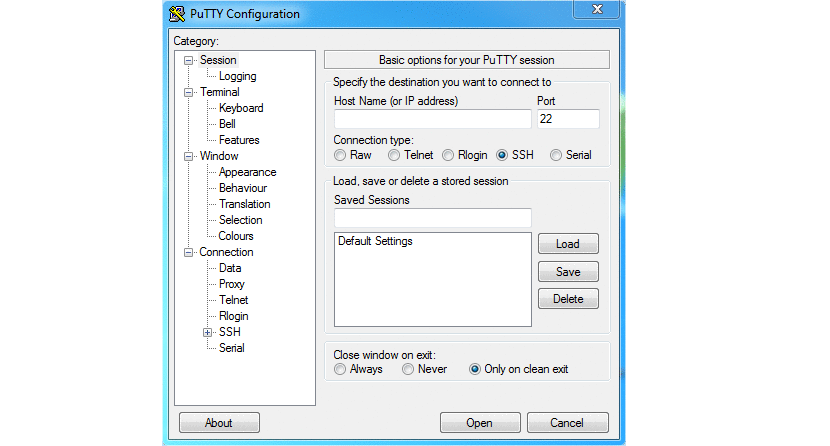Open the Serial category in tree
The height and width of the screenshot is (446, 830).
(232, 348)
